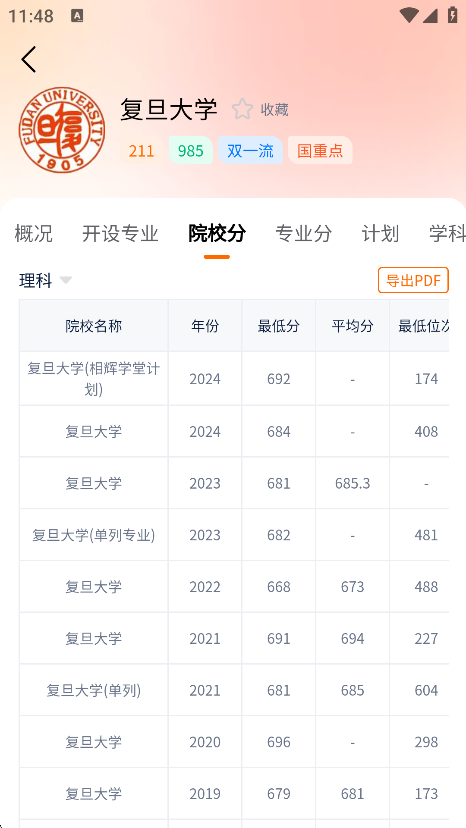Switch to the 专业分 tab
The image size is (466, 828).
(304, 233)
